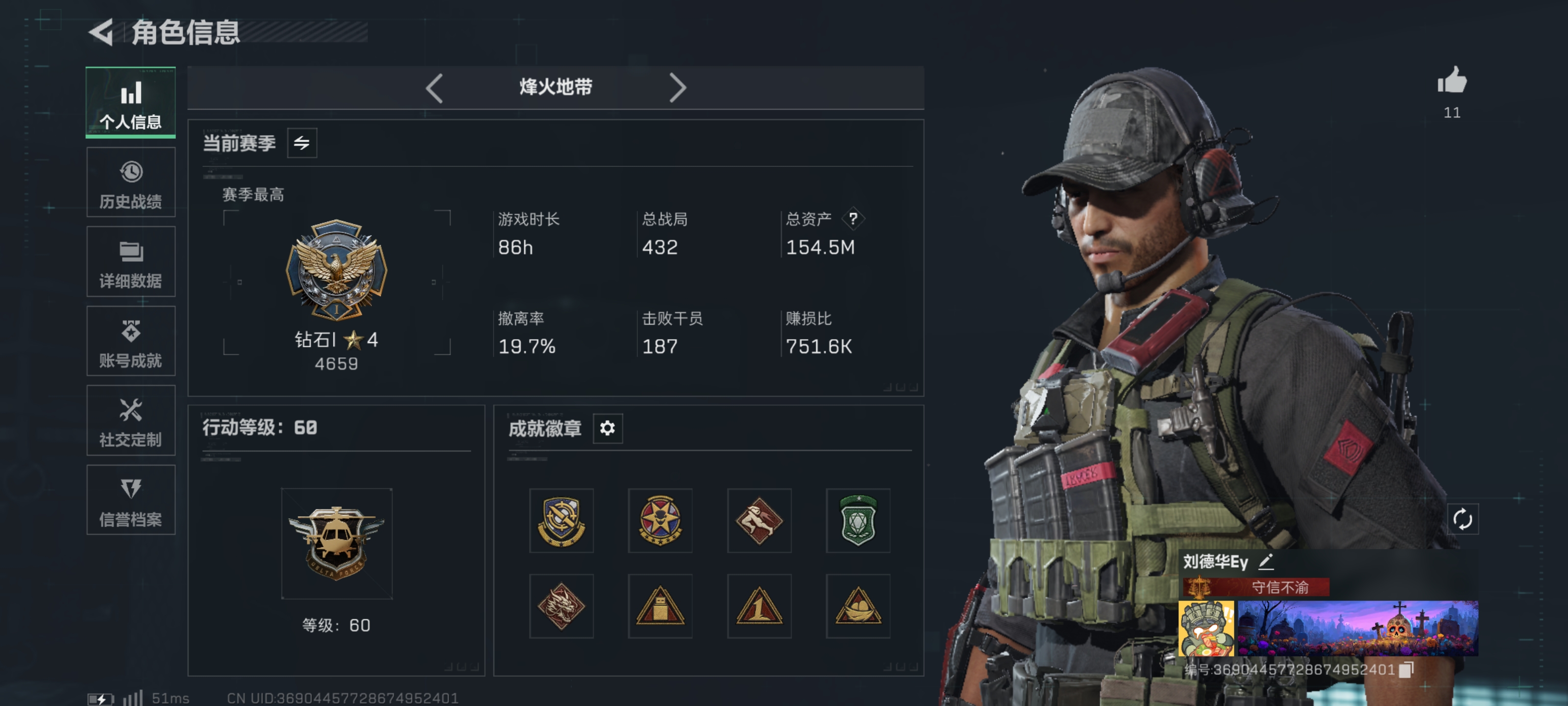Select the green shield achievement badge
The image size is (1568, 706).
coord(857,520)
